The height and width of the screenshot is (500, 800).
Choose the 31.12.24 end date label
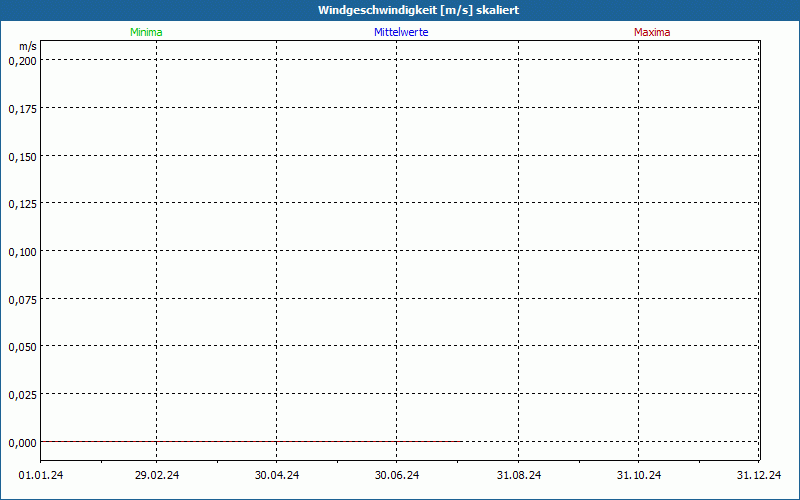(x=759, y=475)
